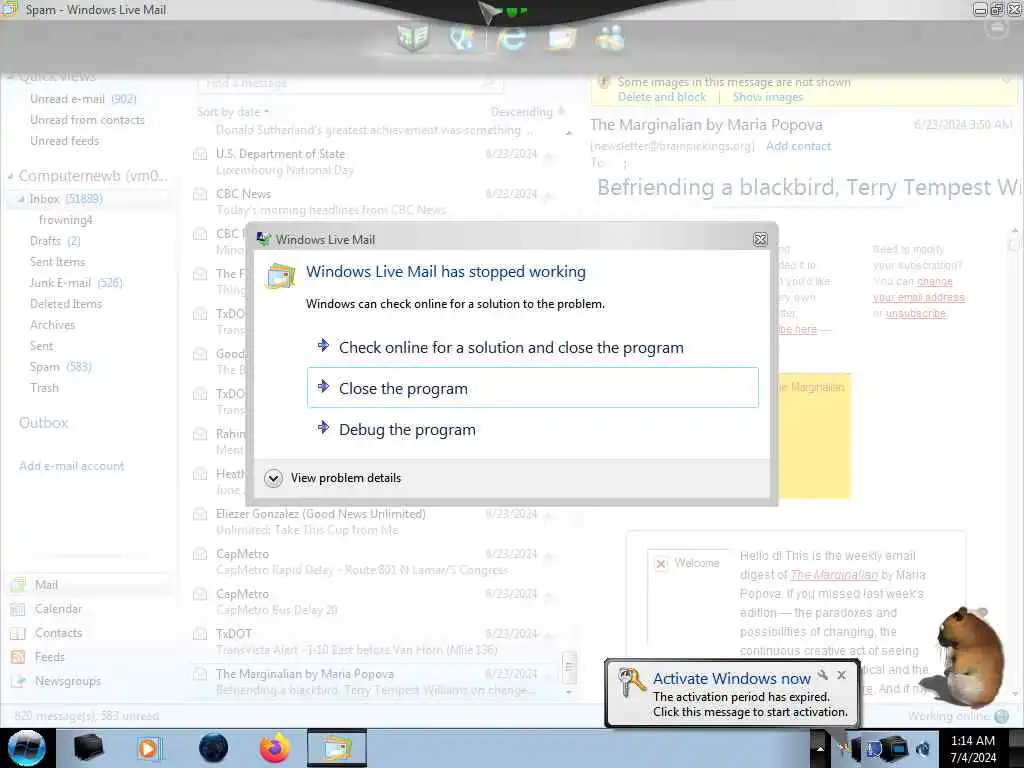Click Activate Windows now message

click(731, 679)
